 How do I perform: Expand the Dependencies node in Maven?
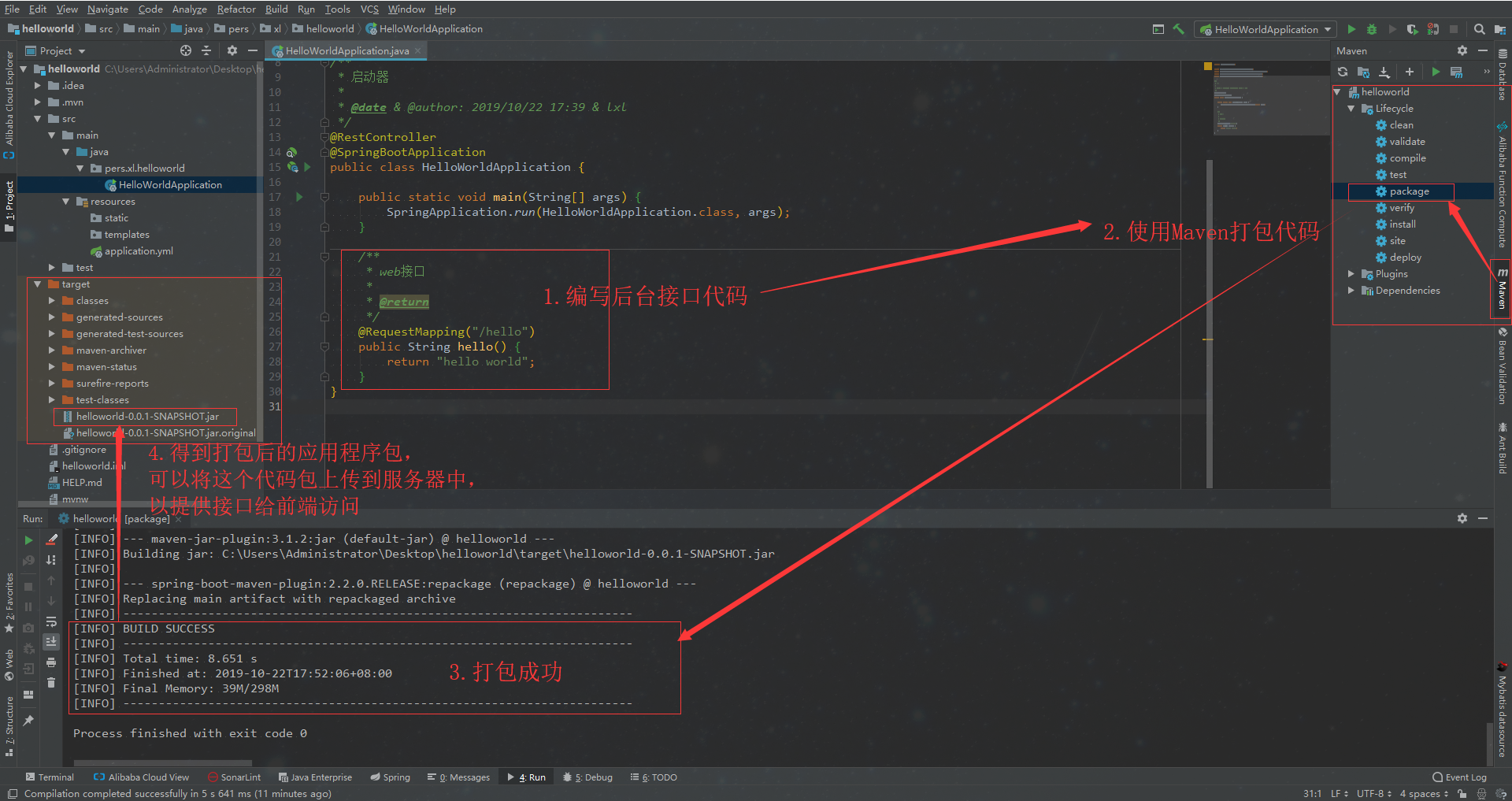[x=1351, y=291]
